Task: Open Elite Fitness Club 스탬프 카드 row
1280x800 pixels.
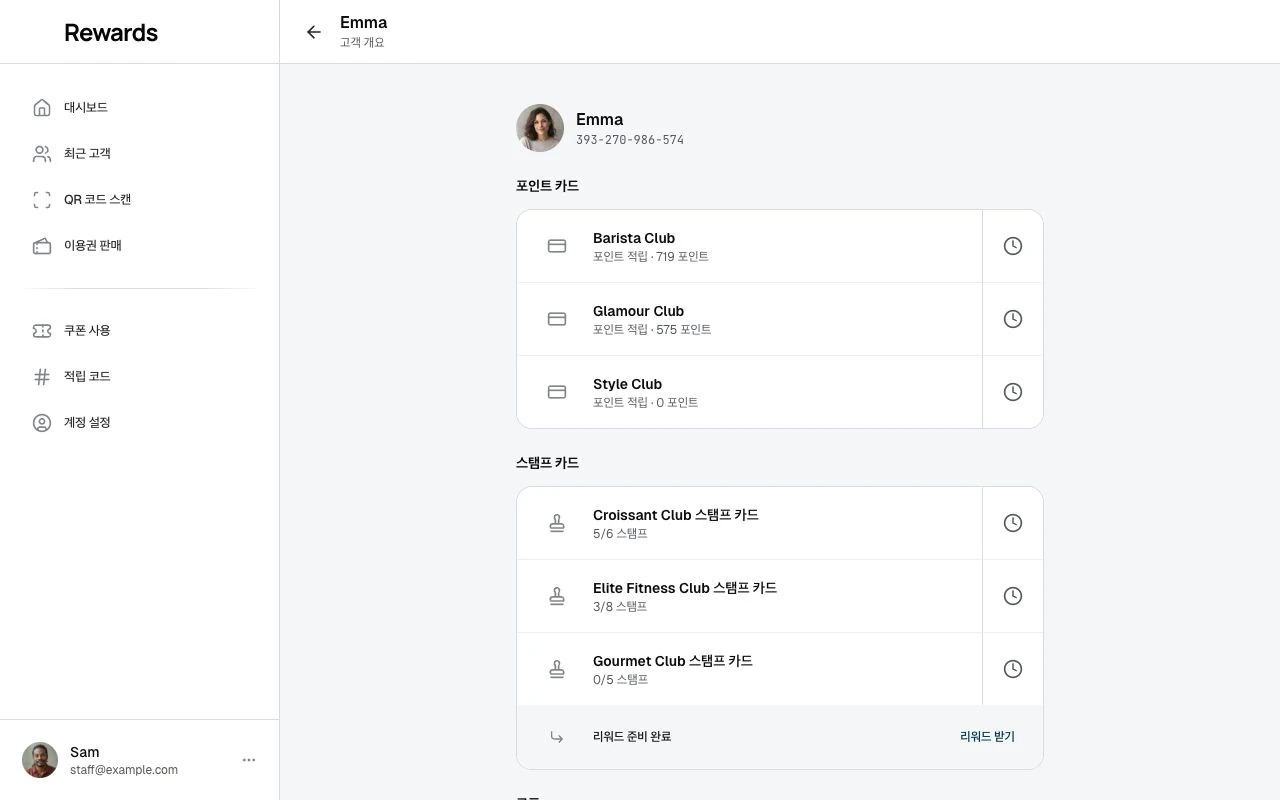Action: (x=750, y=596)
